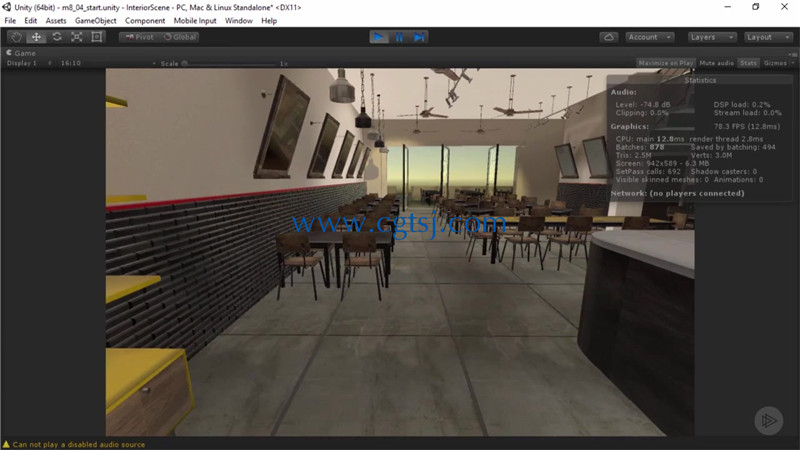Click the Unity logo in title bar
Viewport: 800px width, 450px height.
7,7
